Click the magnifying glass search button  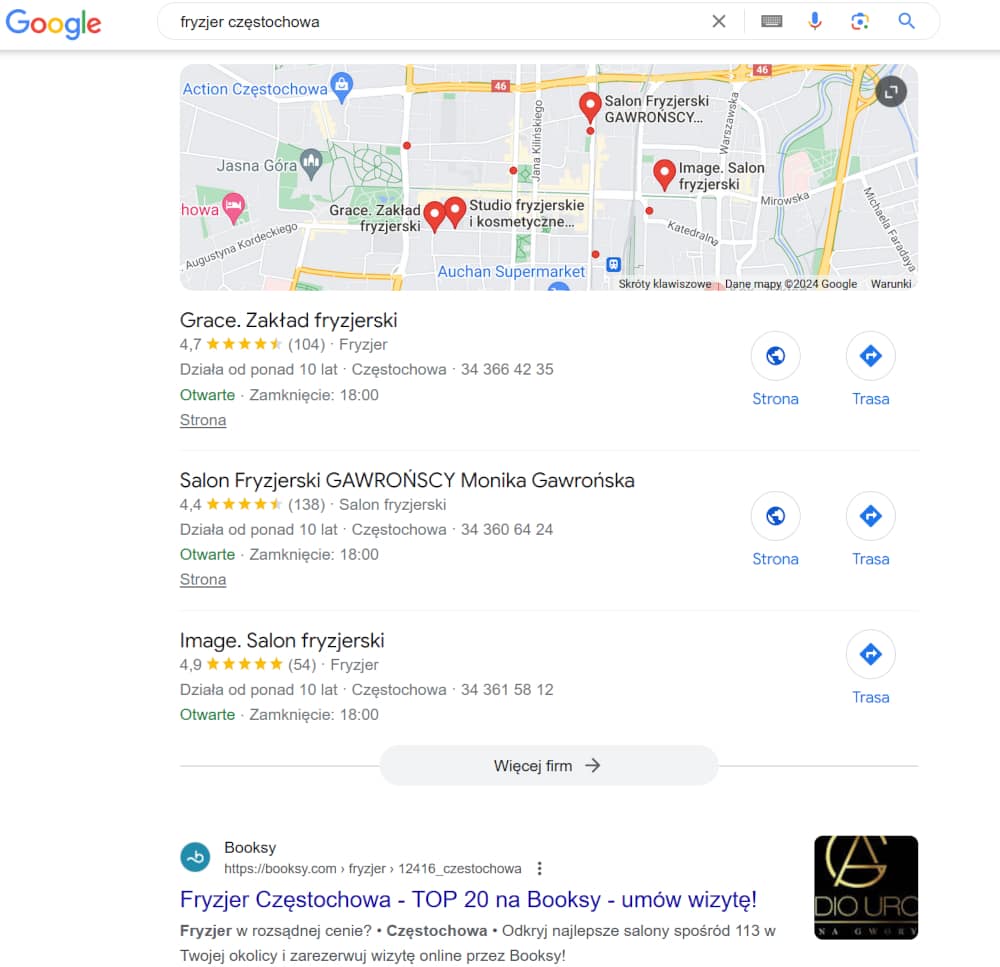(x=906, y=21)
